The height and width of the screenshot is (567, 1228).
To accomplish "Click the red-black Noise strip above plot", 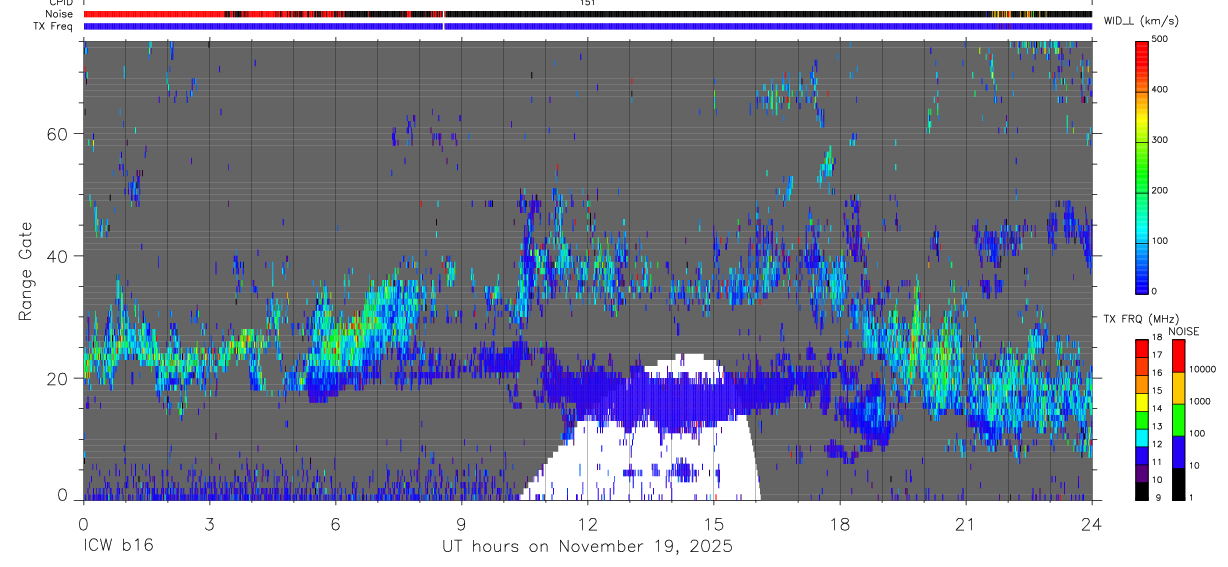I will [588, 14].
